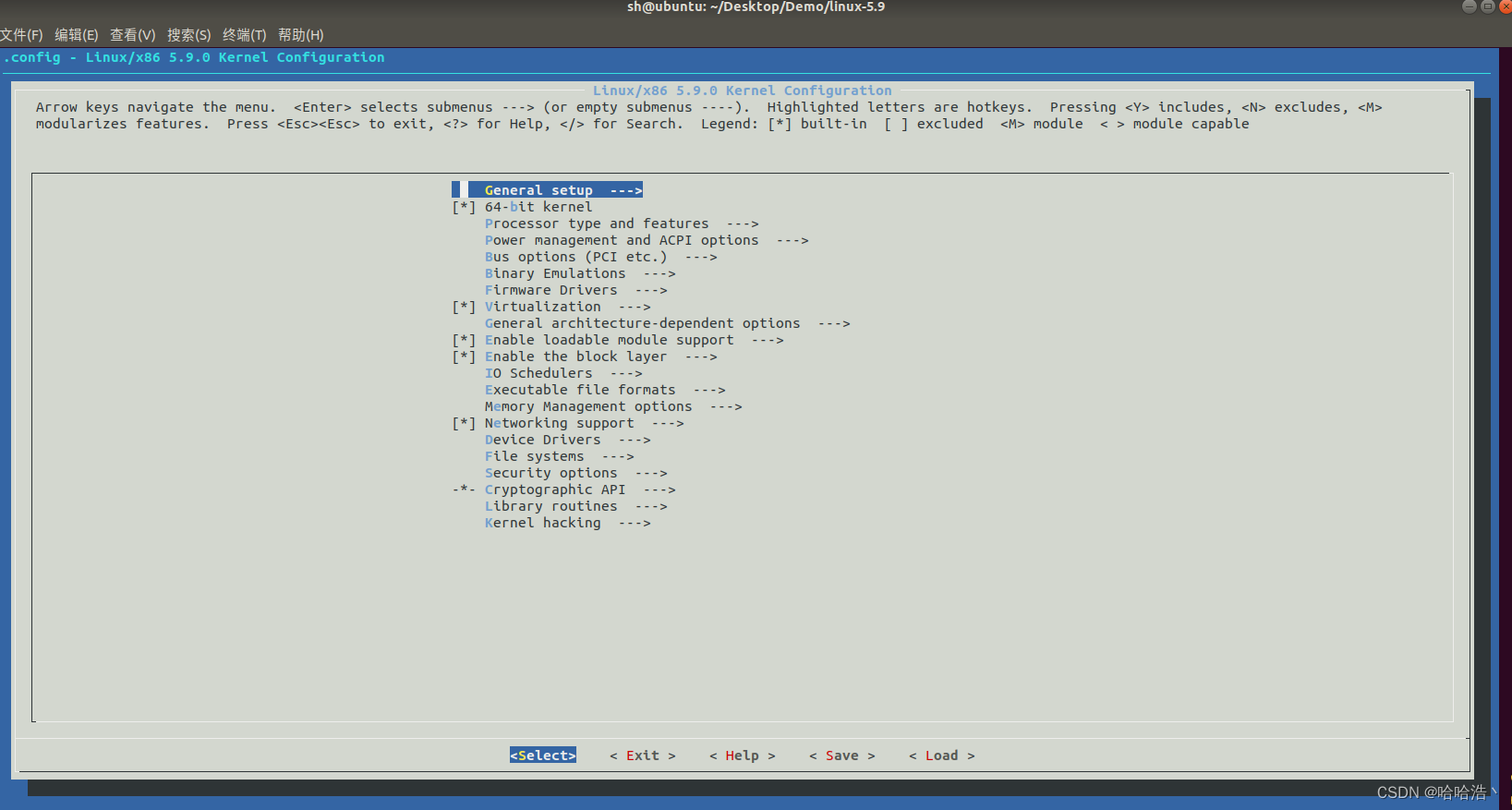The height and width of the screenshot is (810, 1512).
Task: Click the < Help > button
Action: click(743, 756)
